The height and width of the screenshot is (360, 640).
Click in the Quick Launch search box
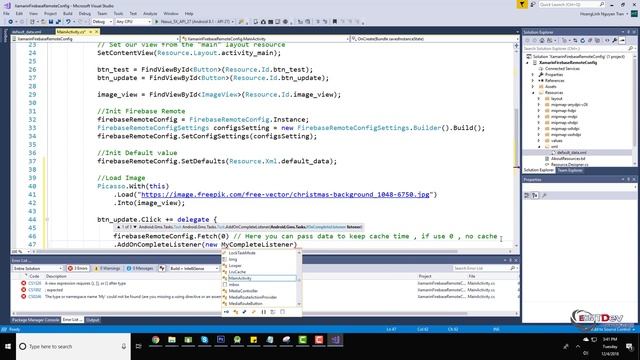pyautogui.click(x=571, y=4)
